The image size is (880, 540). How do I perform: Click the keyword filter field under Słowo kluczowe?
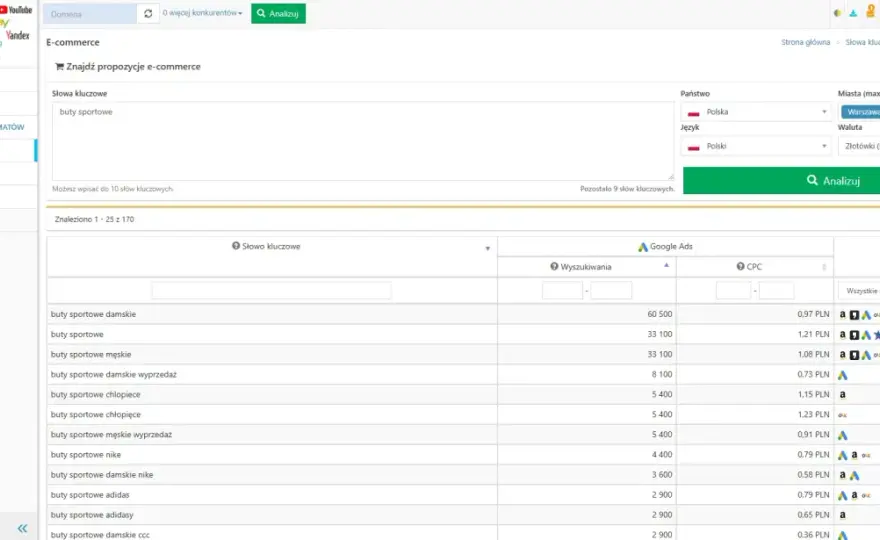click(x=271, y=290)
